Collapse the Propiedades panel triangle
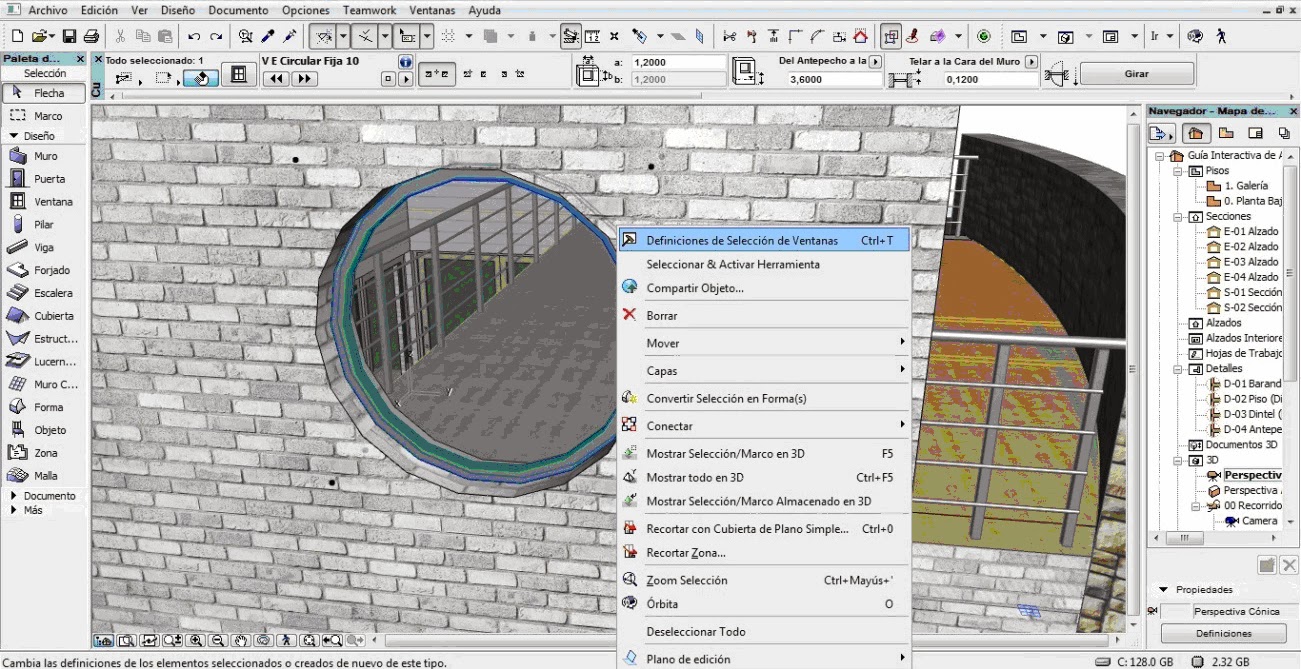The width and height of the screenshot is (1301, 669). pos(1164,590)
